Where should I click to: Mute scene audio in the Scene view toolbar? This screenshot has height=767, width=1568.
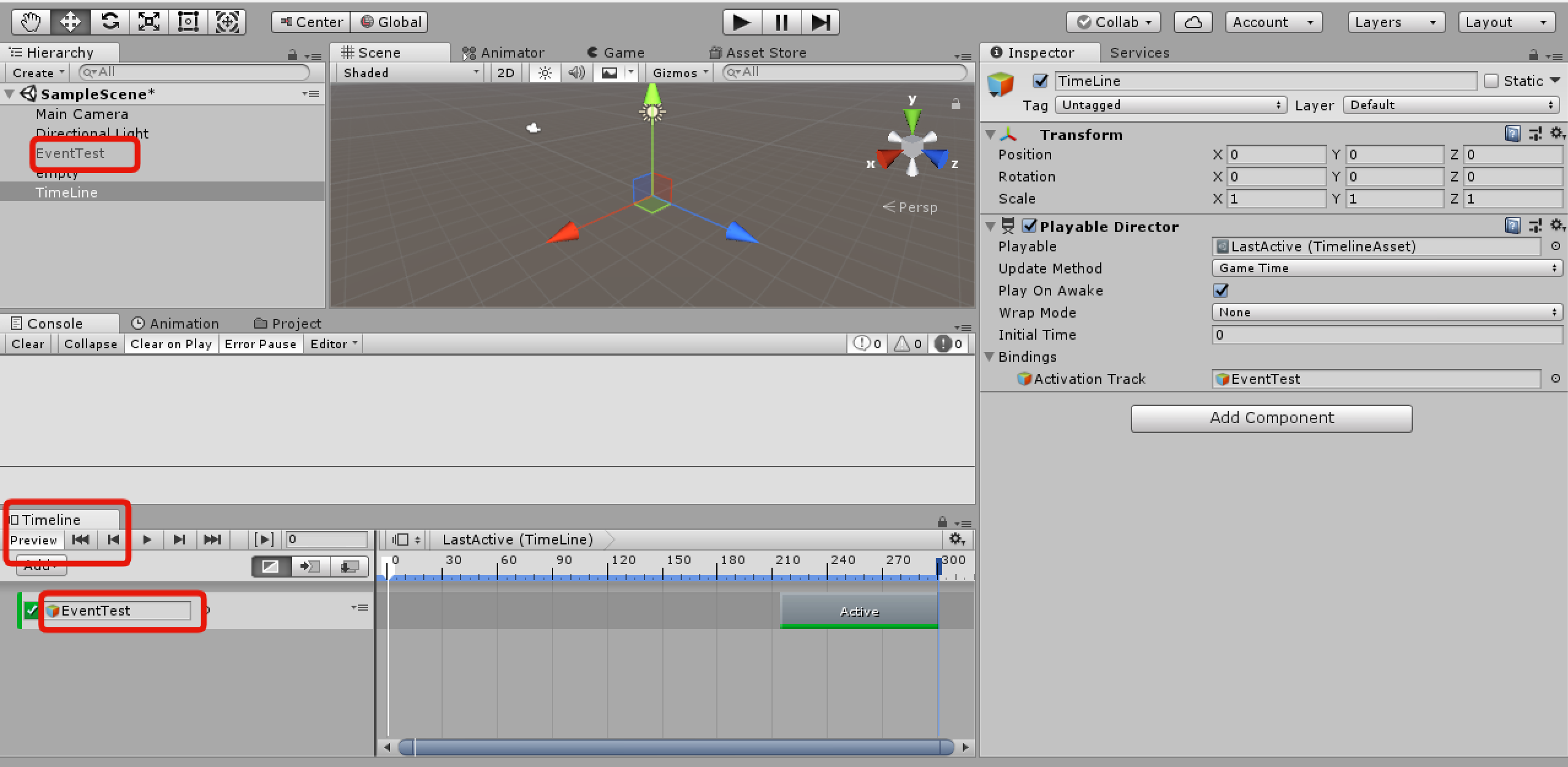(x=575, y=72)
